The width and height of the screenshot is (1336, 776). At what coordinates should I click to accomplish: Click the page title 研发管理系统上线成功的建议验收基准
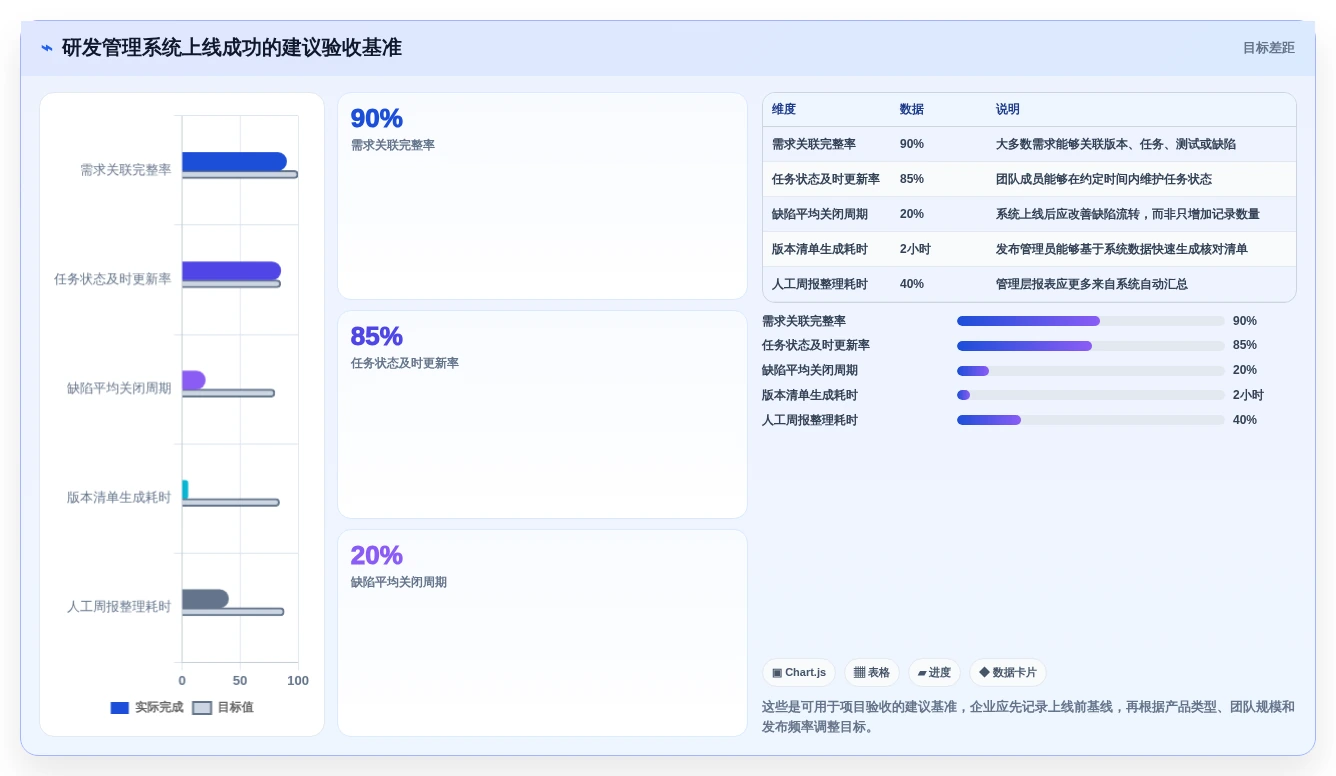(232, 48)
